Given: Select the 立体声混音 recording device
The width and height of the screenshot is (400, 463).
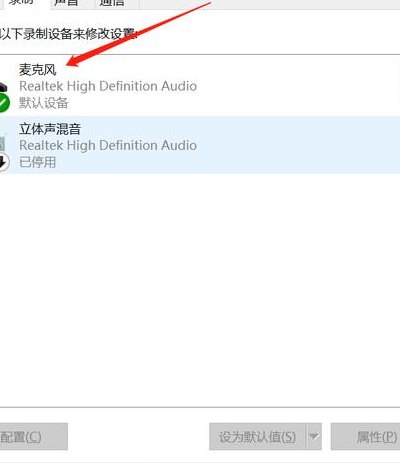Looking at the screenshot, I should pyautogui.click(x=200, y=145).
